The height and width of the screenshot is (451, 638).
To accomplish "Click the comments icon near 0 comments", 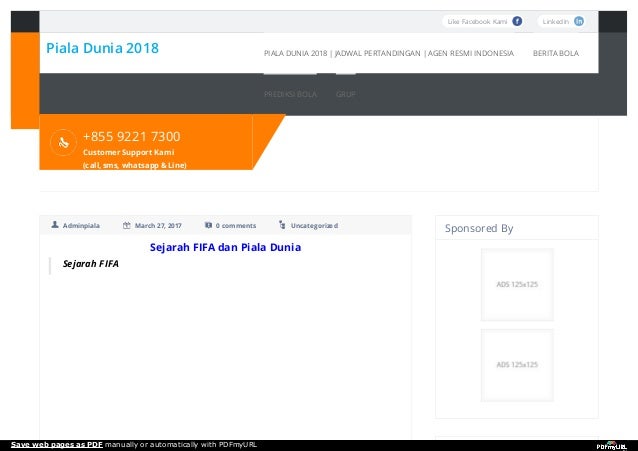I will pyautogui.click(x=208, y=225).
